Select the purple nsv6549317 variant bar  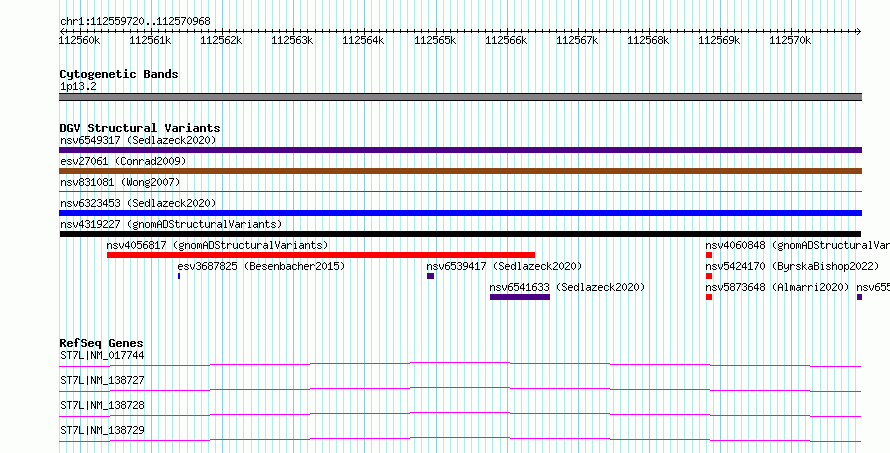click(460, 150)
